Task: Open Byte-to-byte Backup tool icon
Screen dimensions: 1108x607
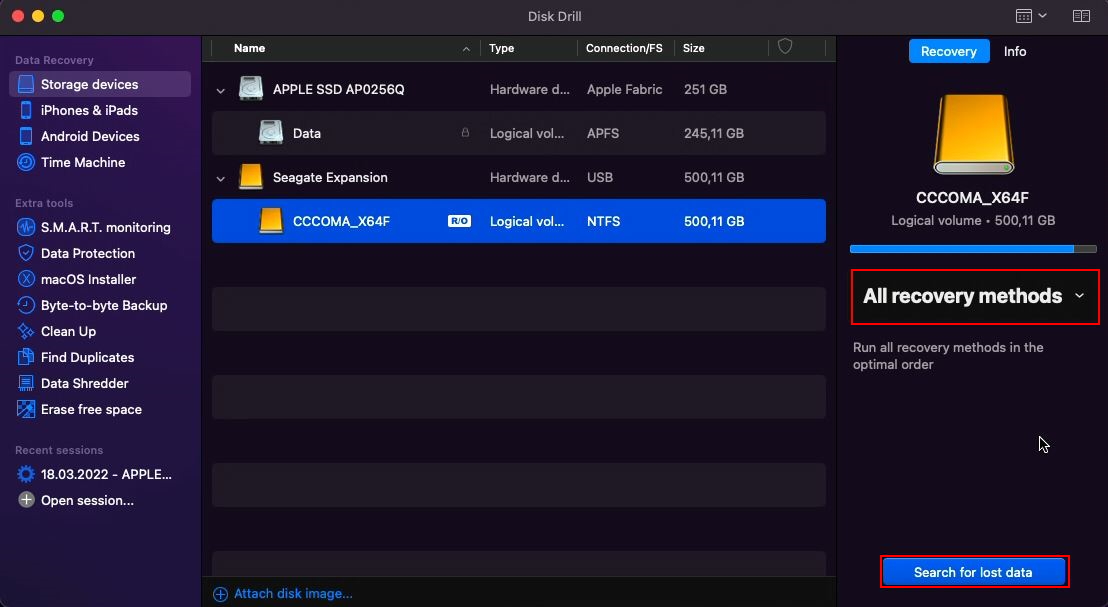Action: pyautogui.click(x=26, y=305)
